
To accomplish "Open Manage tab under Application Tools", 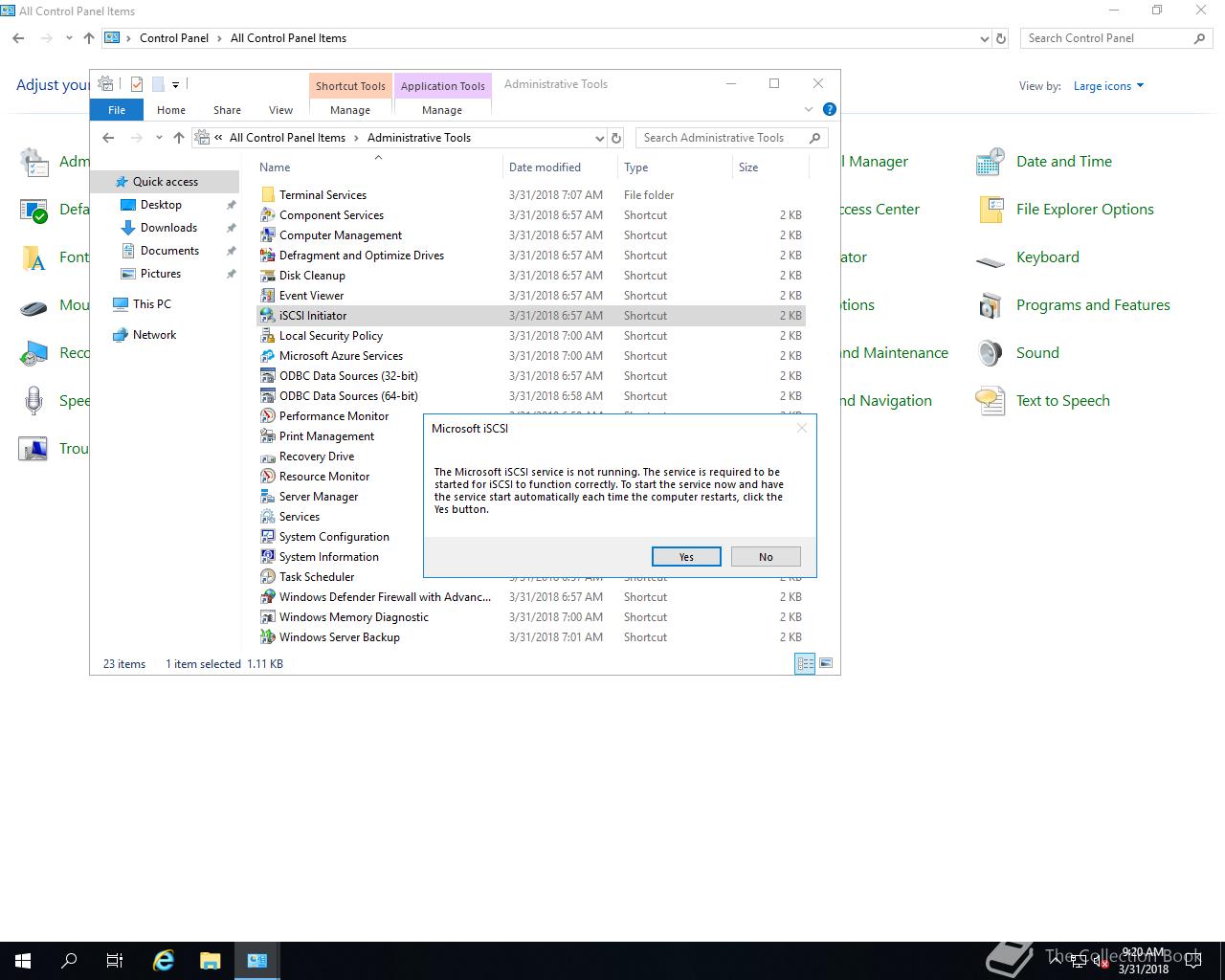I will click(x=442, y=110).
